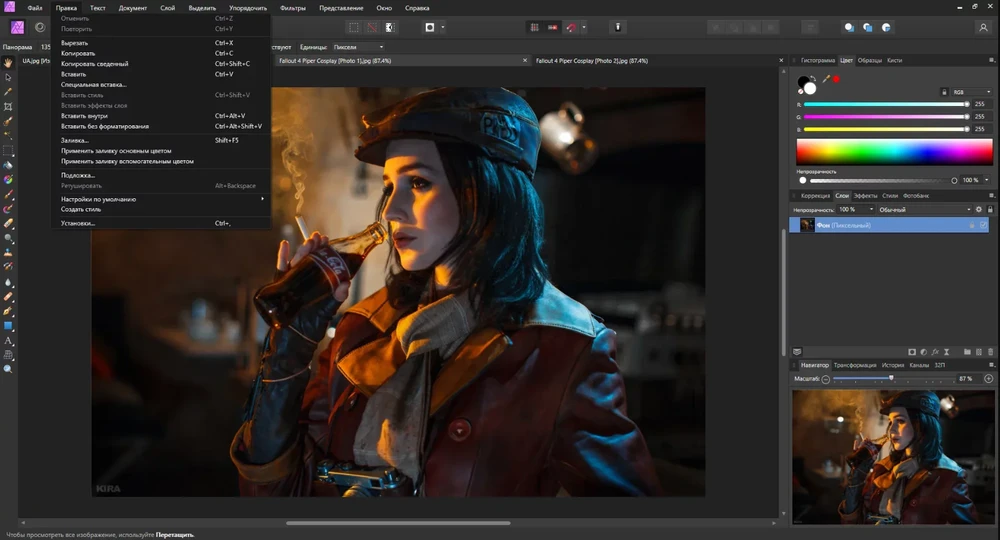
Task: Select the Dodge Brush tool
Action: (8, 238)
